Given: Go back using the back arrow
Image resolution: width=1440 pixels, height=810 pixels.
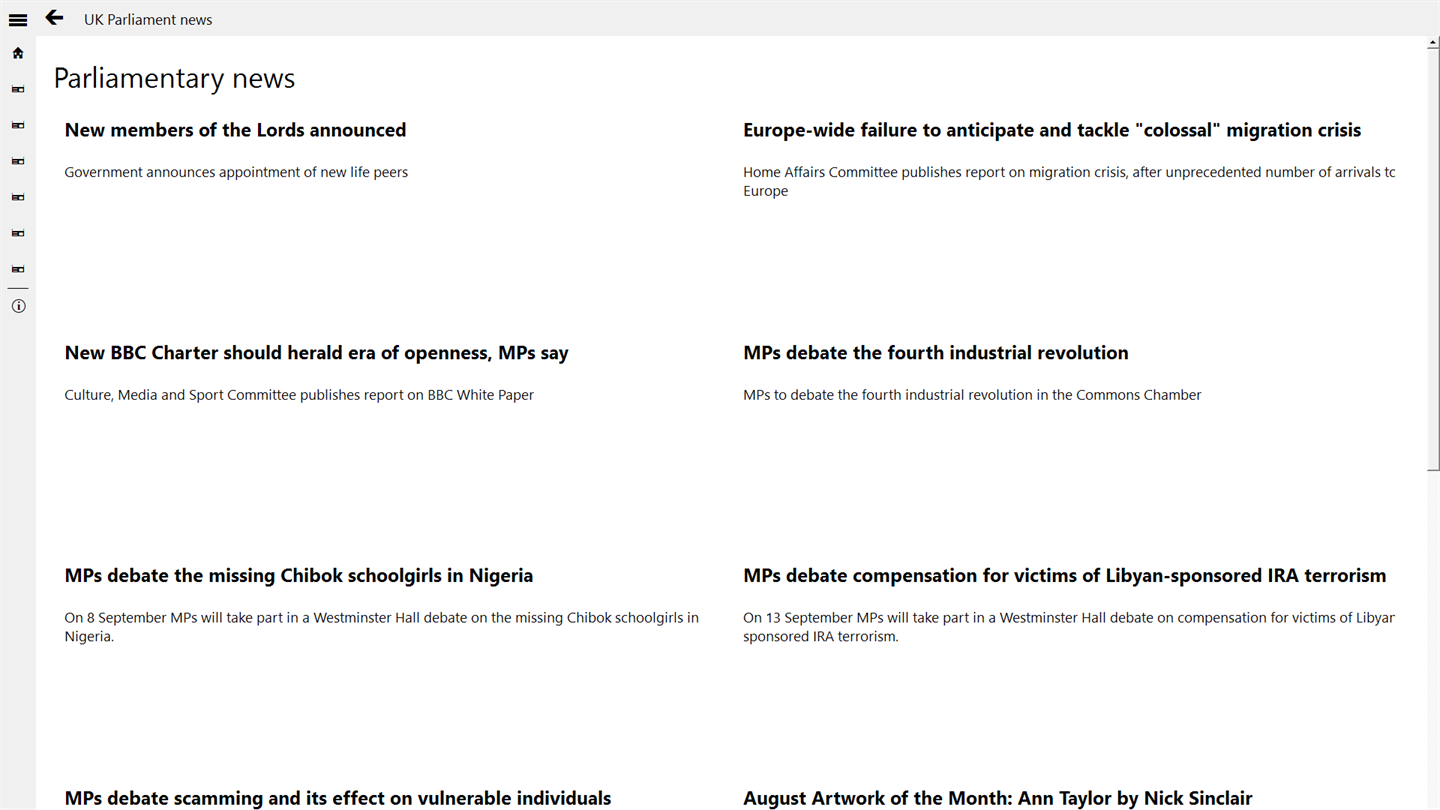Looking at the screenshot, I should click(54, 18).
